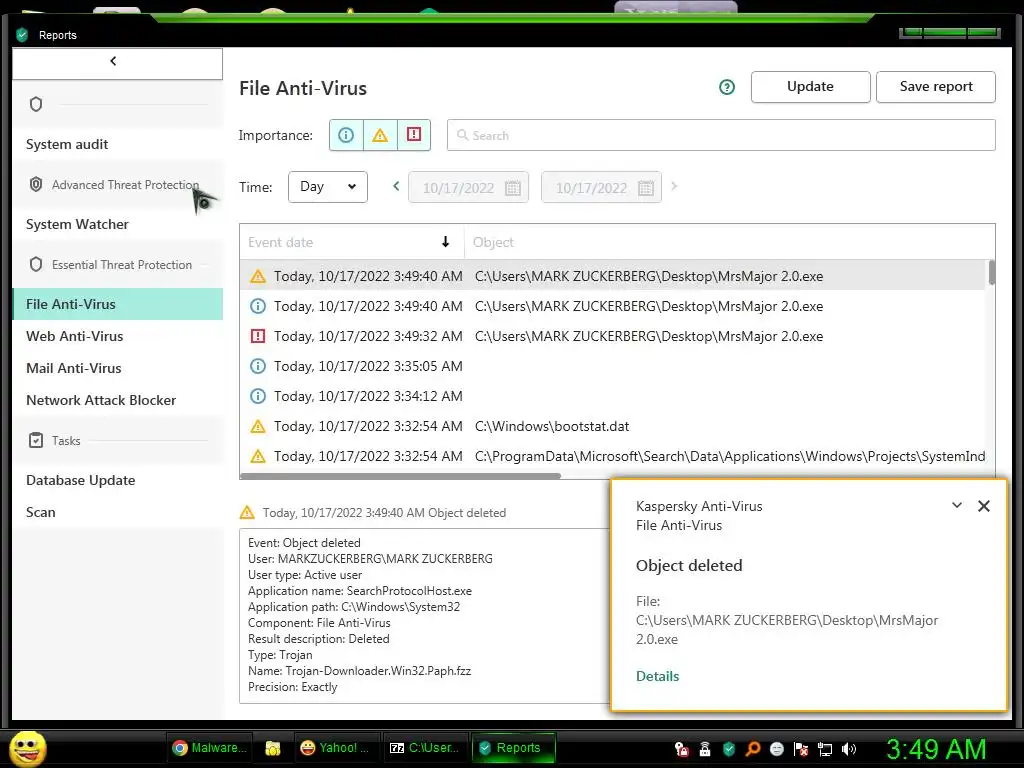Select System Watcher in sidebar
This screenshot has height=768, width=1024.
[77, 224]
